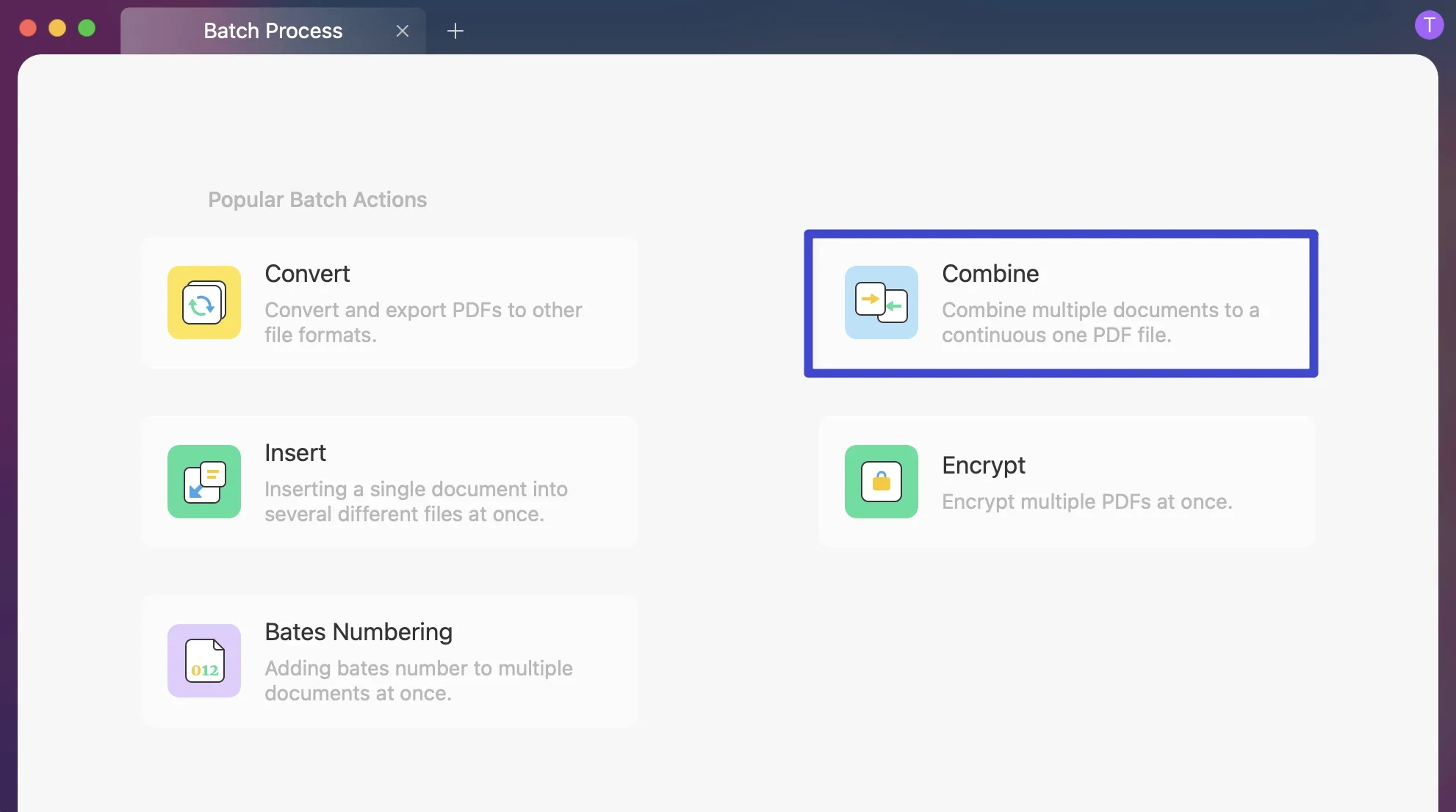Open the account avatar in top right
This screenshot has height=812, width=1456.
point(1428,24)
